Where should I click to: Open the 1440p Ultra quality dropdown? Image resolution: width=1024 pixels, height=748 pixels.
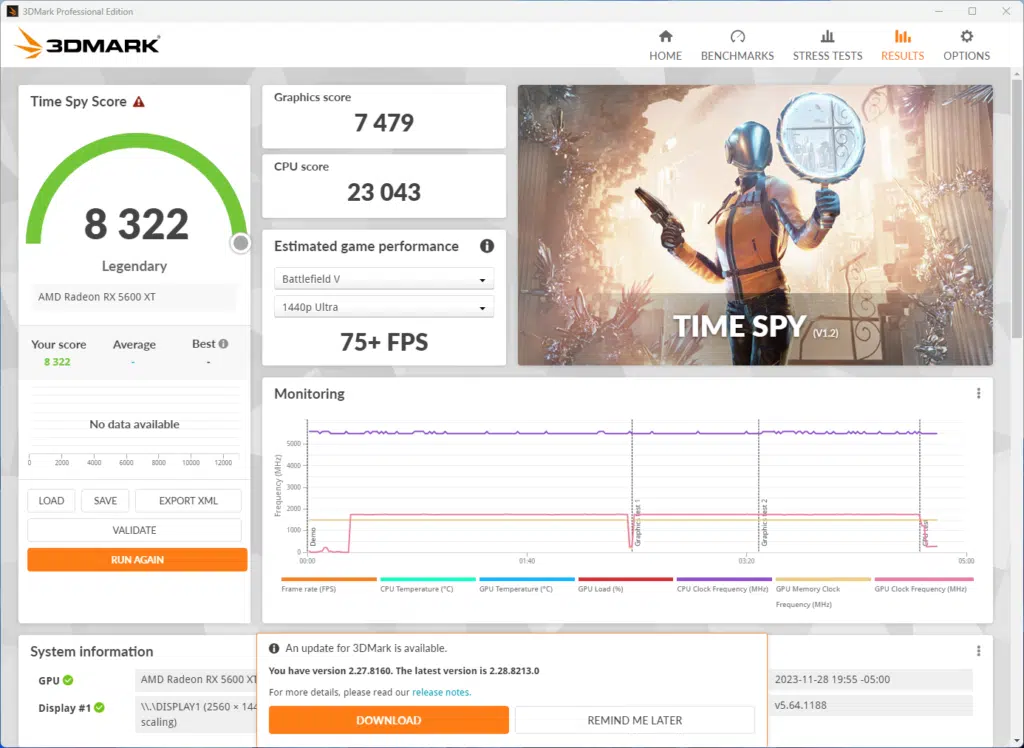384,306
